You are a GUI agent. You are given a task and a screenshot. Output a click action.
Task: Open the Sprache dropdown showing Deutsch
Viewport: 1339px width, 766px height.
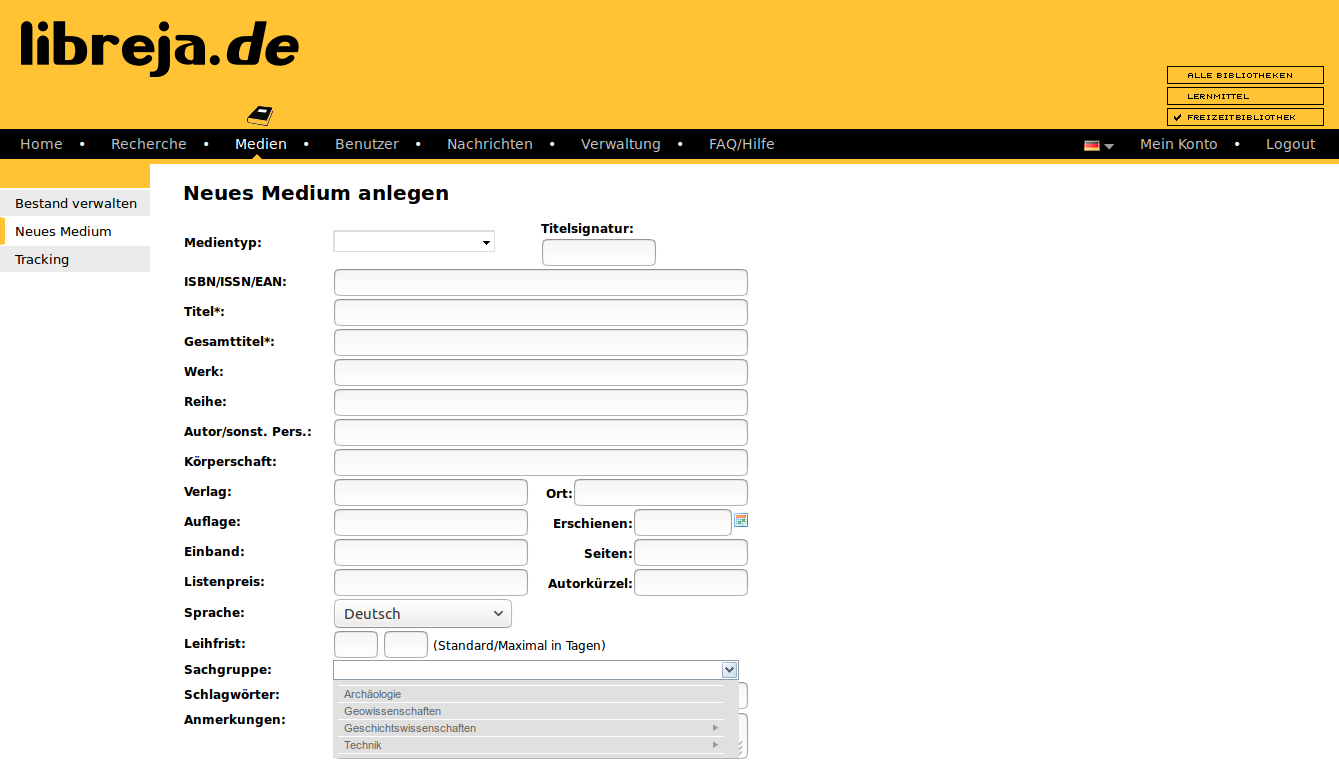click(422, 613)
